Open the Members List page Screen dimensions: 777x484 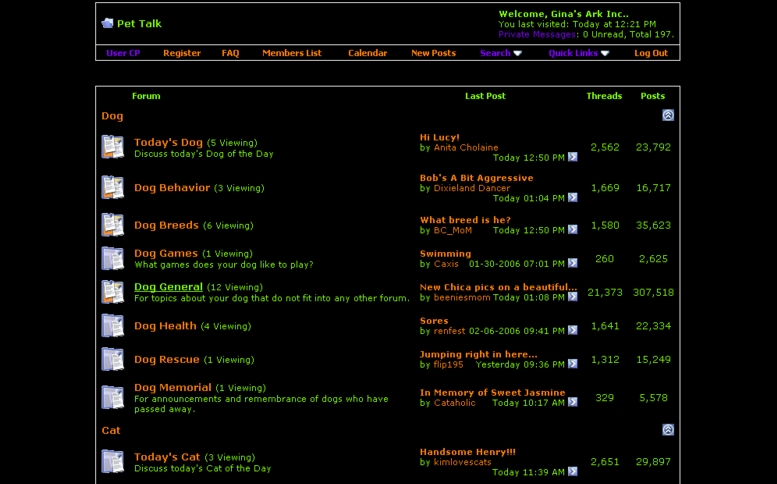click(291, 53)
